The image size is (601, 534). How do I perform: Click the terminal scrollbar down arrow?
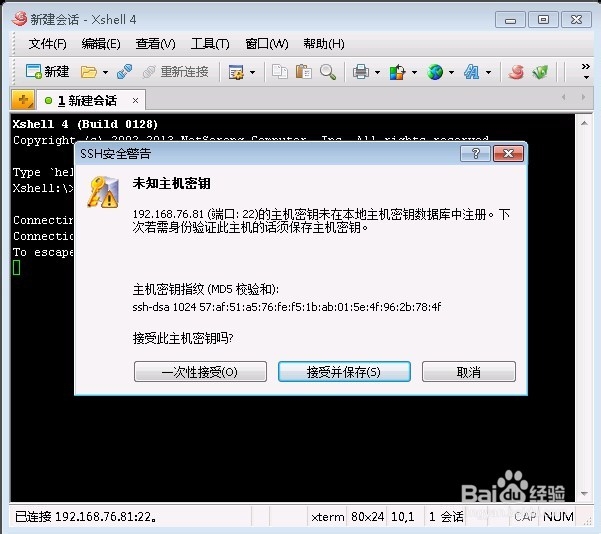[x=585, y=493]
